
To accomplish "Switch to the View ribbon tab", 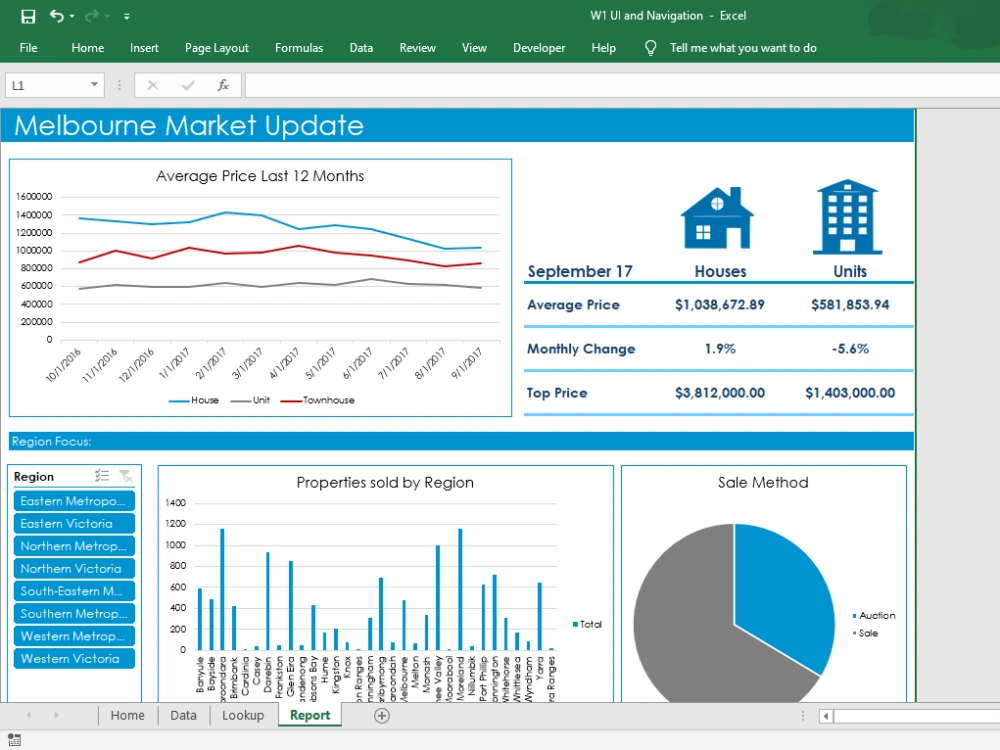I will click(x=474, y=48).
